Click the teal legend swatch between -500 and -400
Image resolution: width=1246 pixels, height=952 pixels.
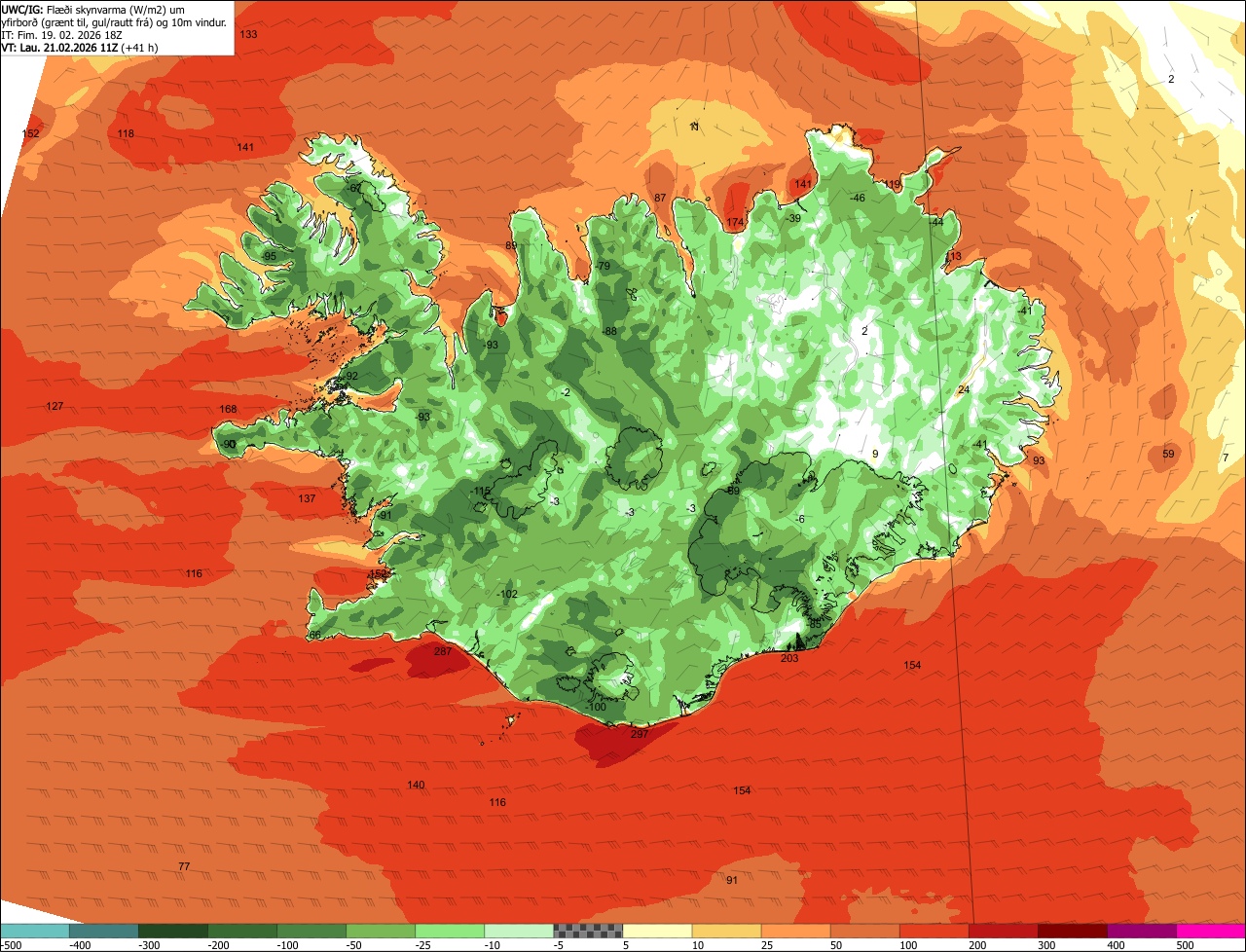pos(34,931)
